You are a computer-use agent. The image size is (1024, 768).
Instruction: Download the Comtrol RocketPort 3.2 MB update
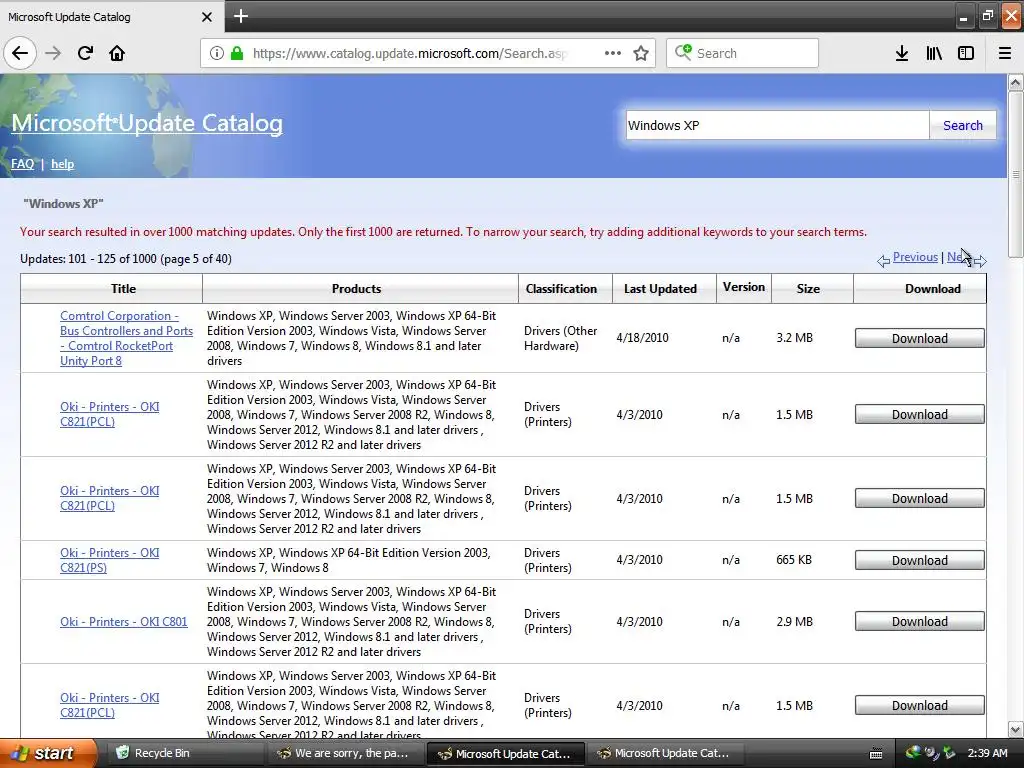tap(920, 338)
